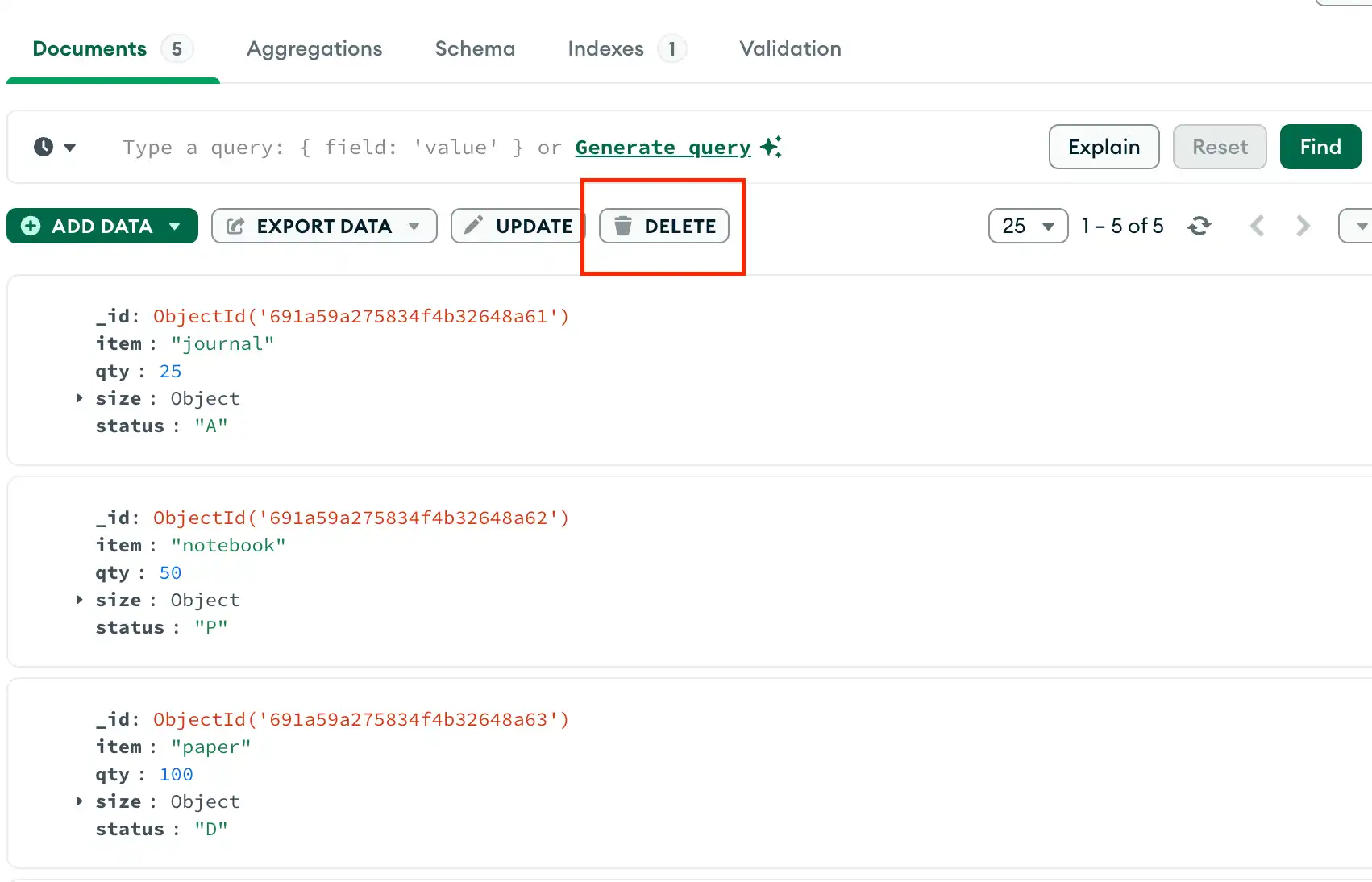Go to previous page arrow
1372x882 pixels.
click(x=1257, y=226)
